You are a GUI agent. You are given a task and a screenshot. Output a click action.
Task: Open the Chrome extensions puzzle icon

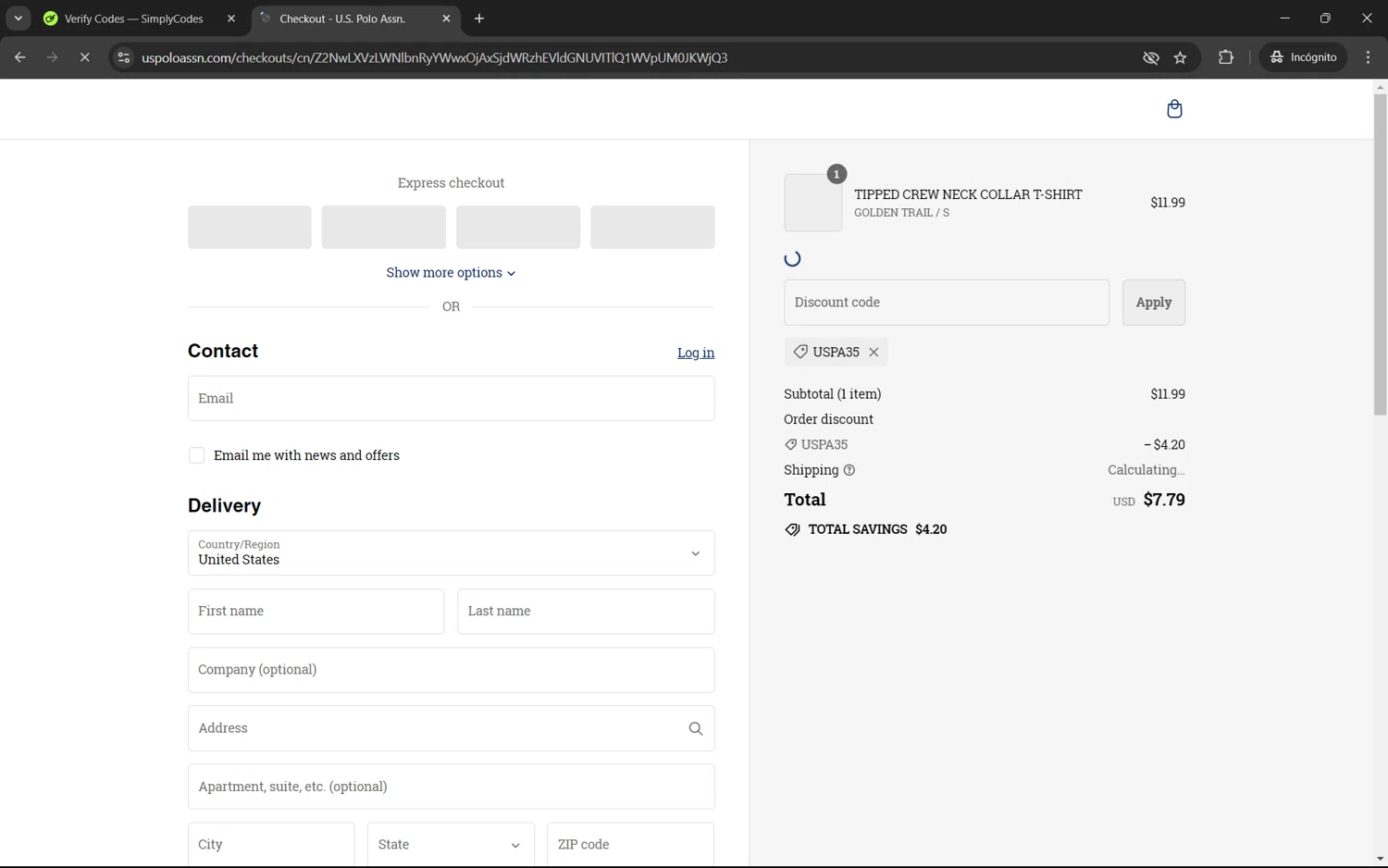pos(1226,57)
